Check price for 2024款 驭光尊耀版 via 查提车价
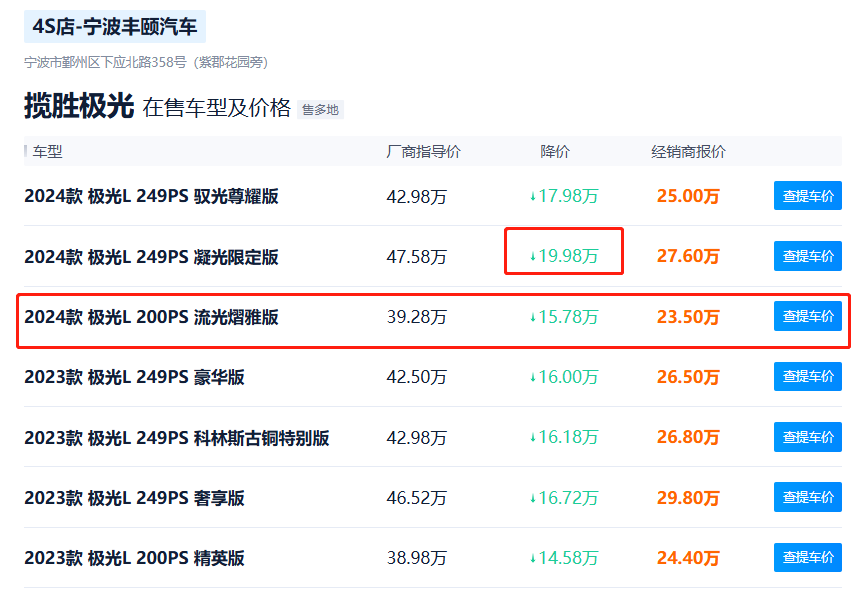859x593 pixels. click(x=808, y=196)
